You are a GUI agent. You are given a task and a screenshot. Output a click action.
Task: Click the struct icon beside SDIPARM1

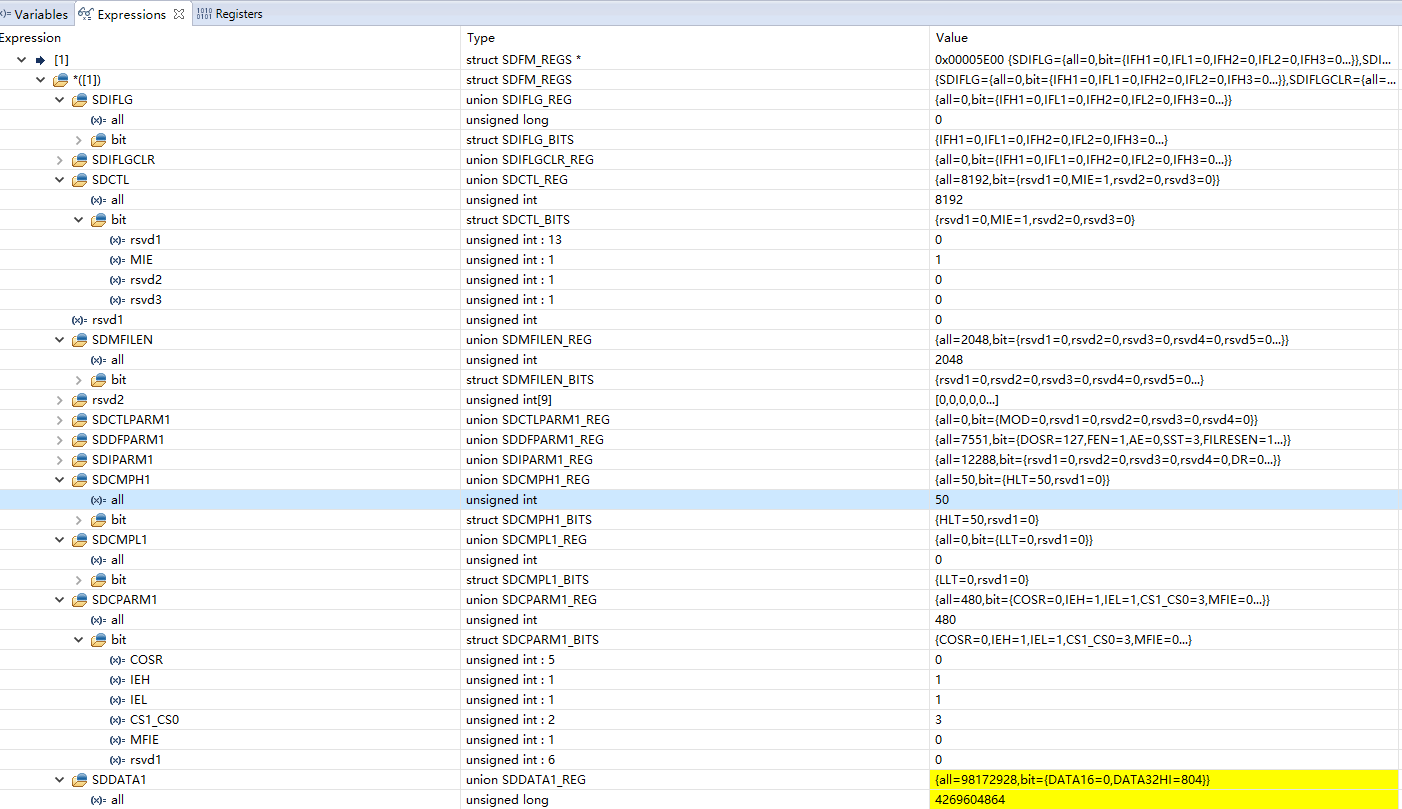[80, 460]
